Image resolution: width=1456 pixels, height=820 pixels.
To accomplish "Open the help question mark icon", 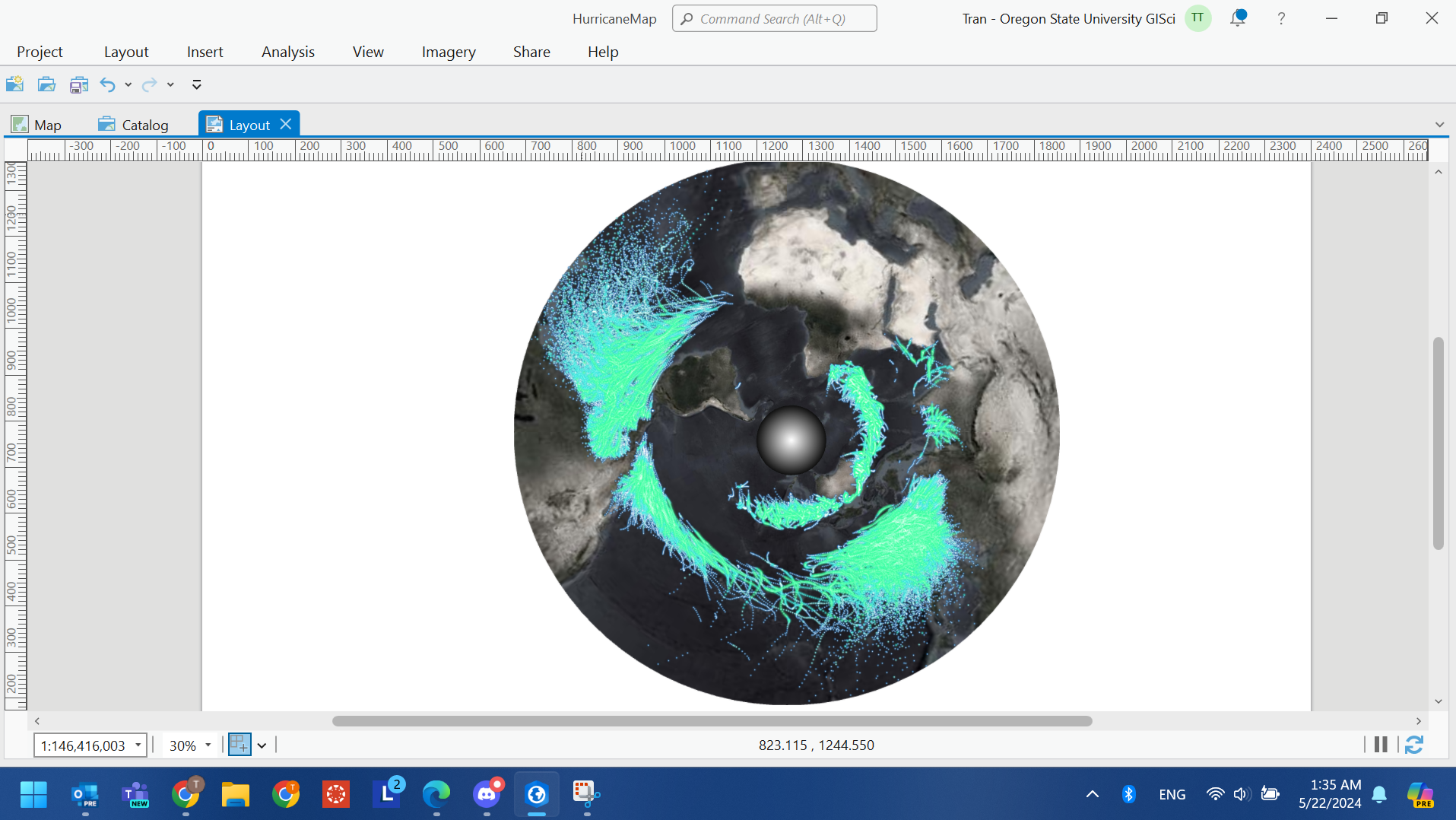I will point(1281,18).
